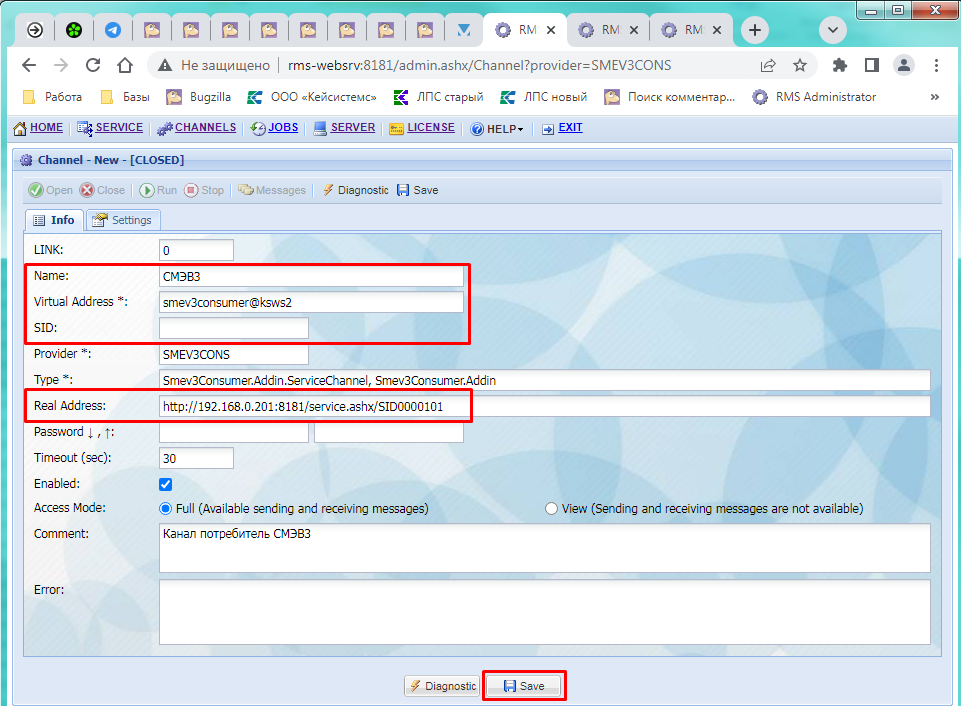Click the Timeout (sec) input field
The width and height of the screenshot is (961, 706).
pos(196,458)
